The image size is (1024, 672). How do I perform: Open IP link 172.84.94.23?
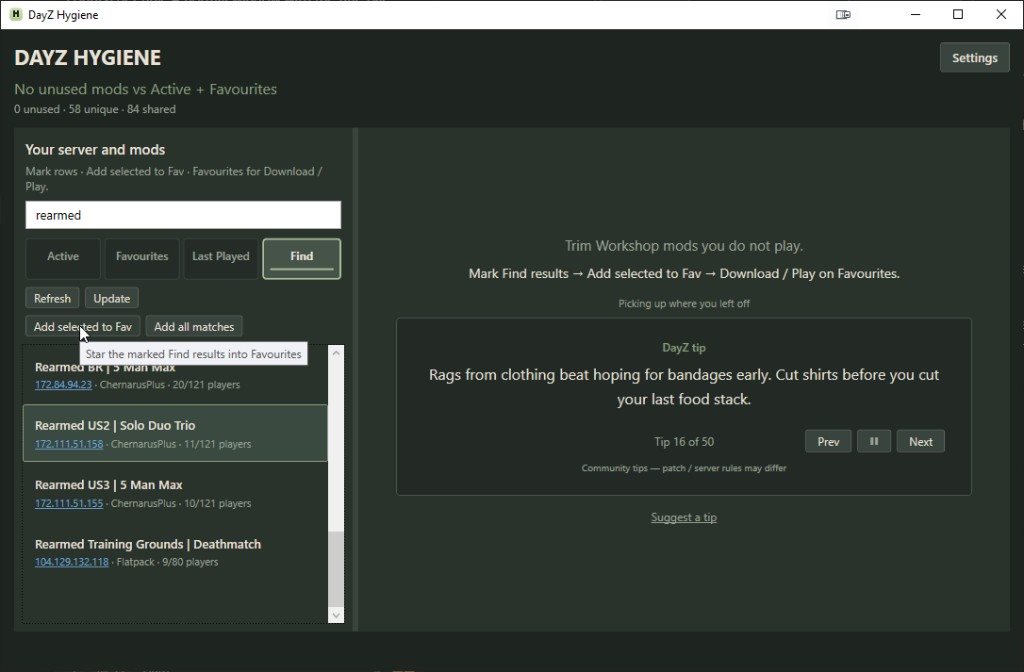click(x=63, y=385)
